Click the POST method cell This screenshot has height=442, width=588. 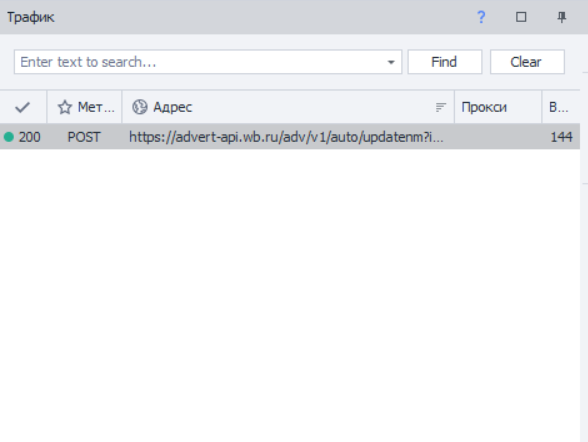[84, 137]
